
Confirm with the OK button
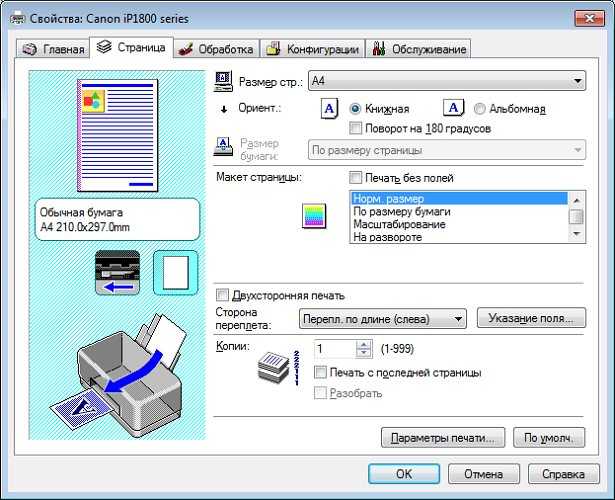click(x=404, y=474)
